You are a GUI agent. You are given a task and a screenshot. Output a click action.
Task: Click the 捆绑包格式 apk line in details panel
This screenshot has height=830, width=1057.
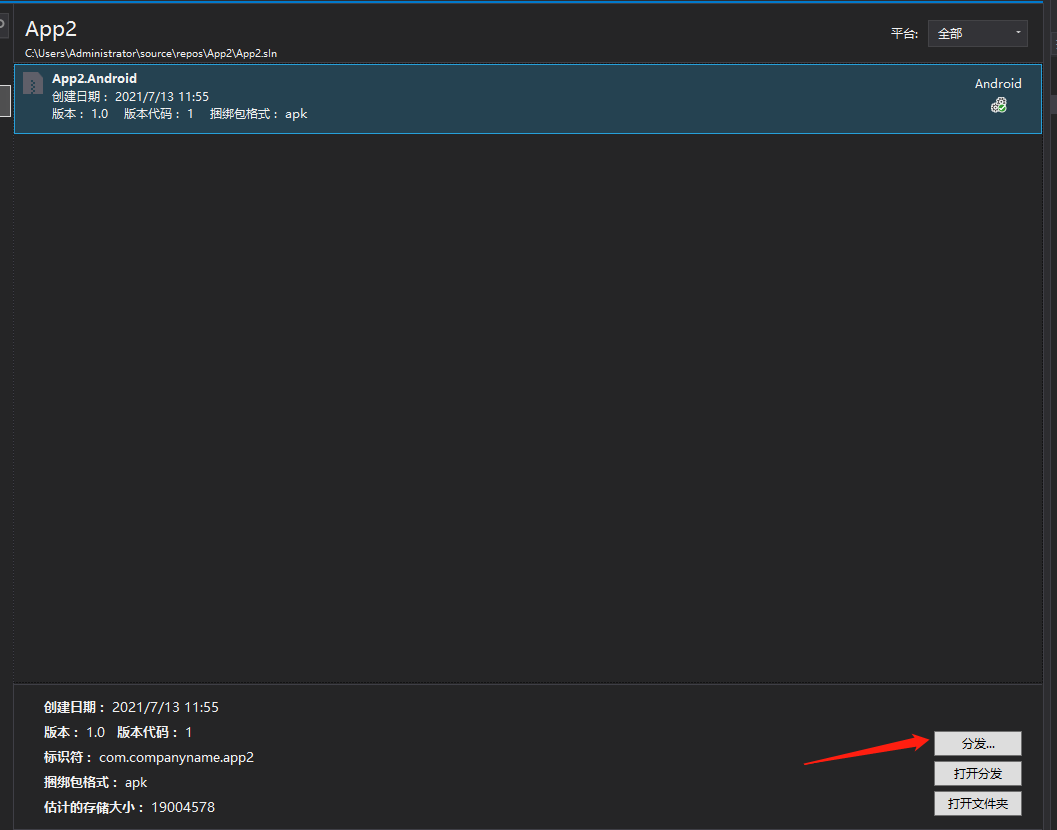click(x=95, y=782)
